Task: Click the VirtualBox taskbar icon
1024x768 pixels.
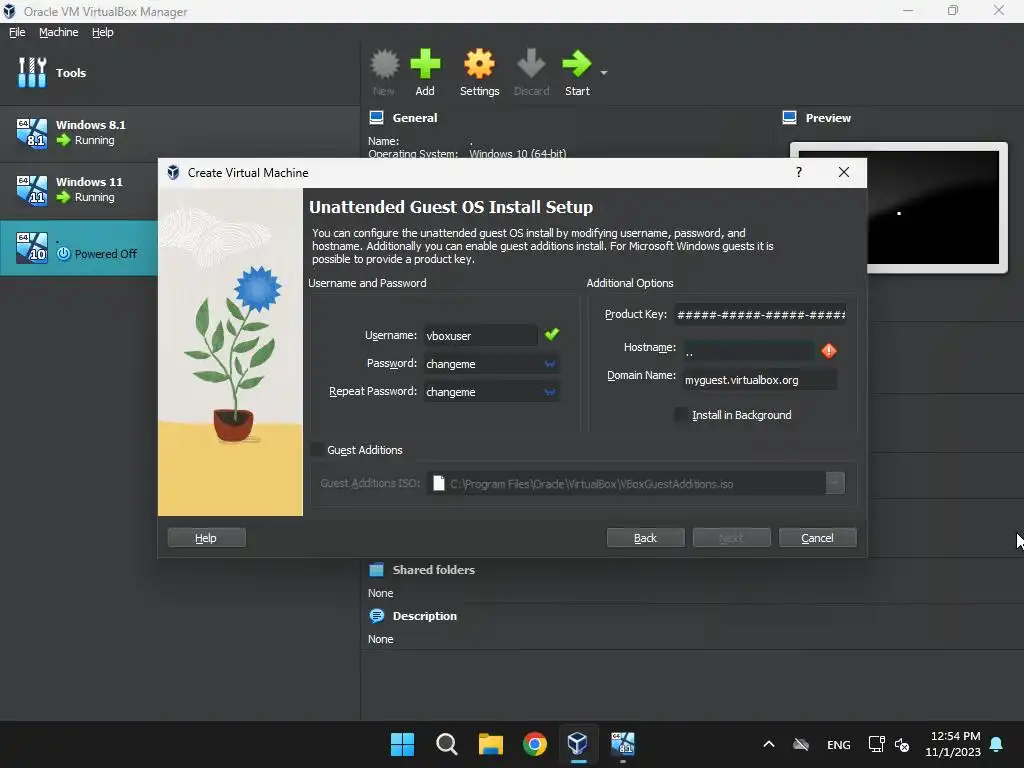Action: (578, 744)
